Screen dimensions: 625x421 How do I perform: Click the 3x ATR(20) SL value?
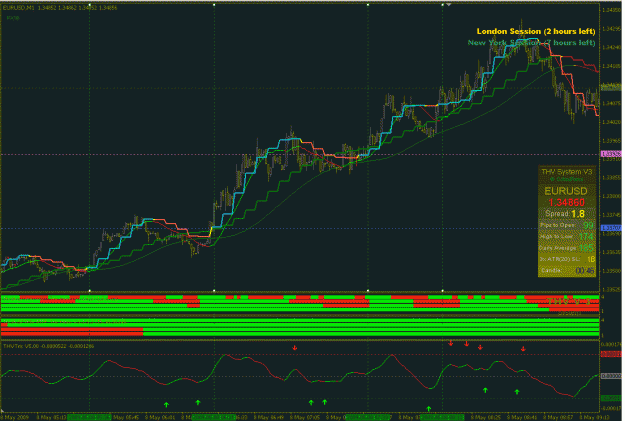click(591, 259)
